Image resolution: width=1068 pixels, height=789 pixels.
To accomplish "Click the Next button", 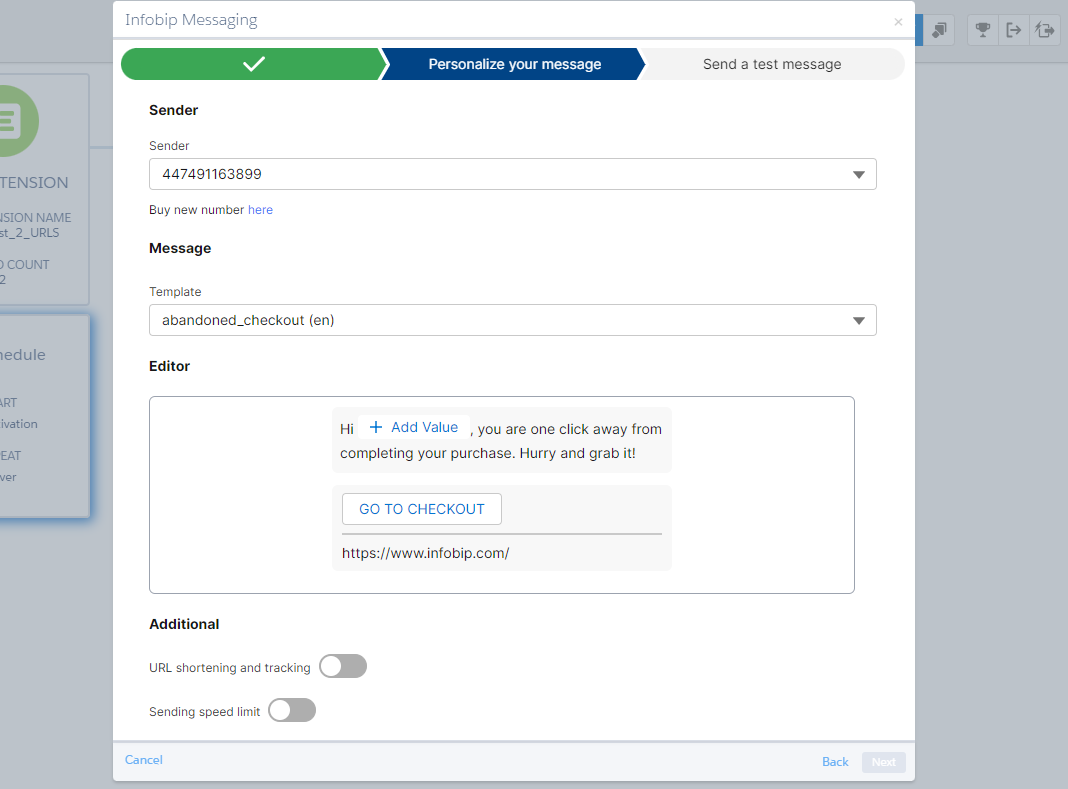I will pos(883,762).
